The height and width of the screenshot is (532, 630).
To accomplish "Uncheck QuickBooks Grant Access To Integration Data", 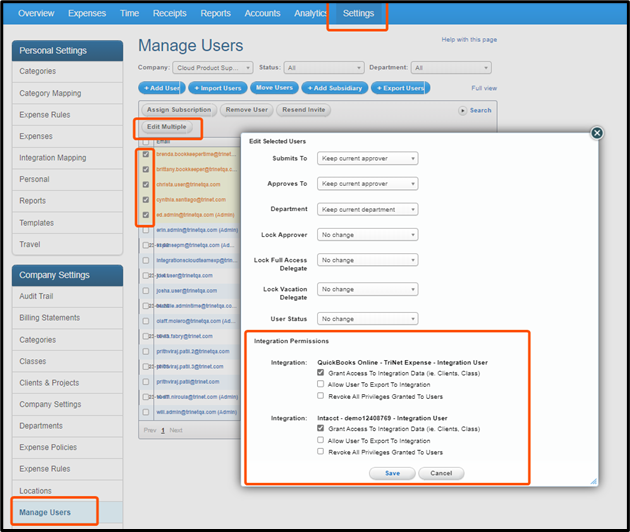I will 321,372.
